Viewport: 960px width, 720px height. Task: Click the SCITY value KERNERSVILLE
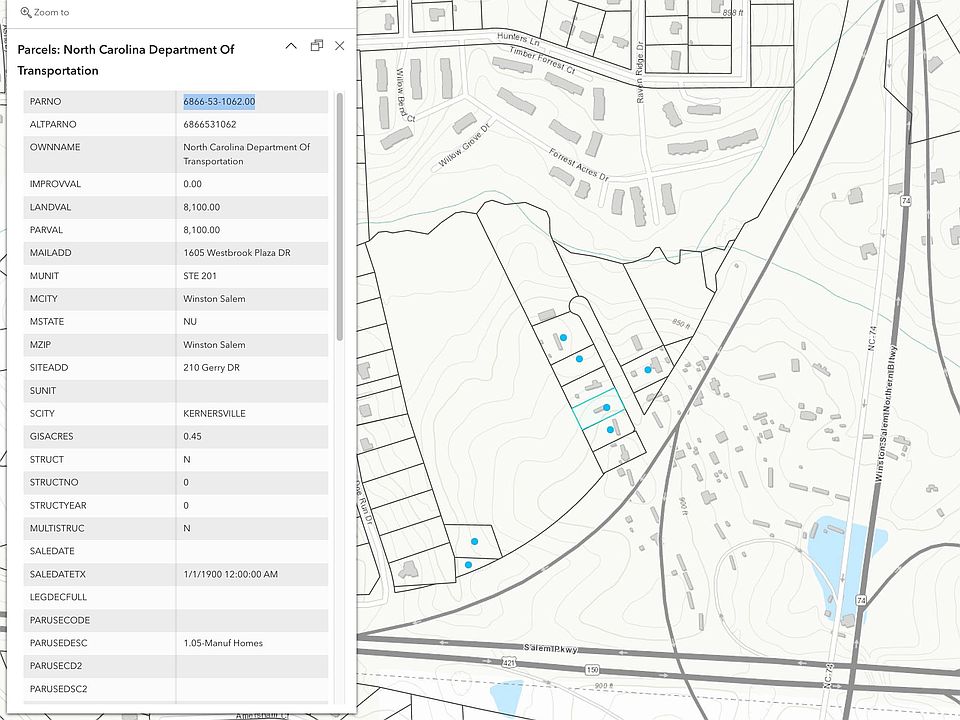214,414
